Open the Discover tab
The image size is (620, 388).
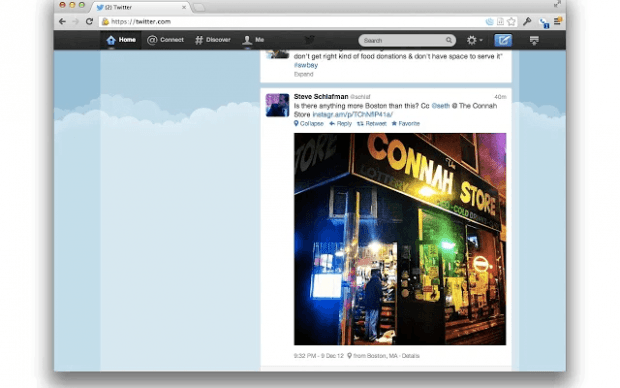point(213,40)
